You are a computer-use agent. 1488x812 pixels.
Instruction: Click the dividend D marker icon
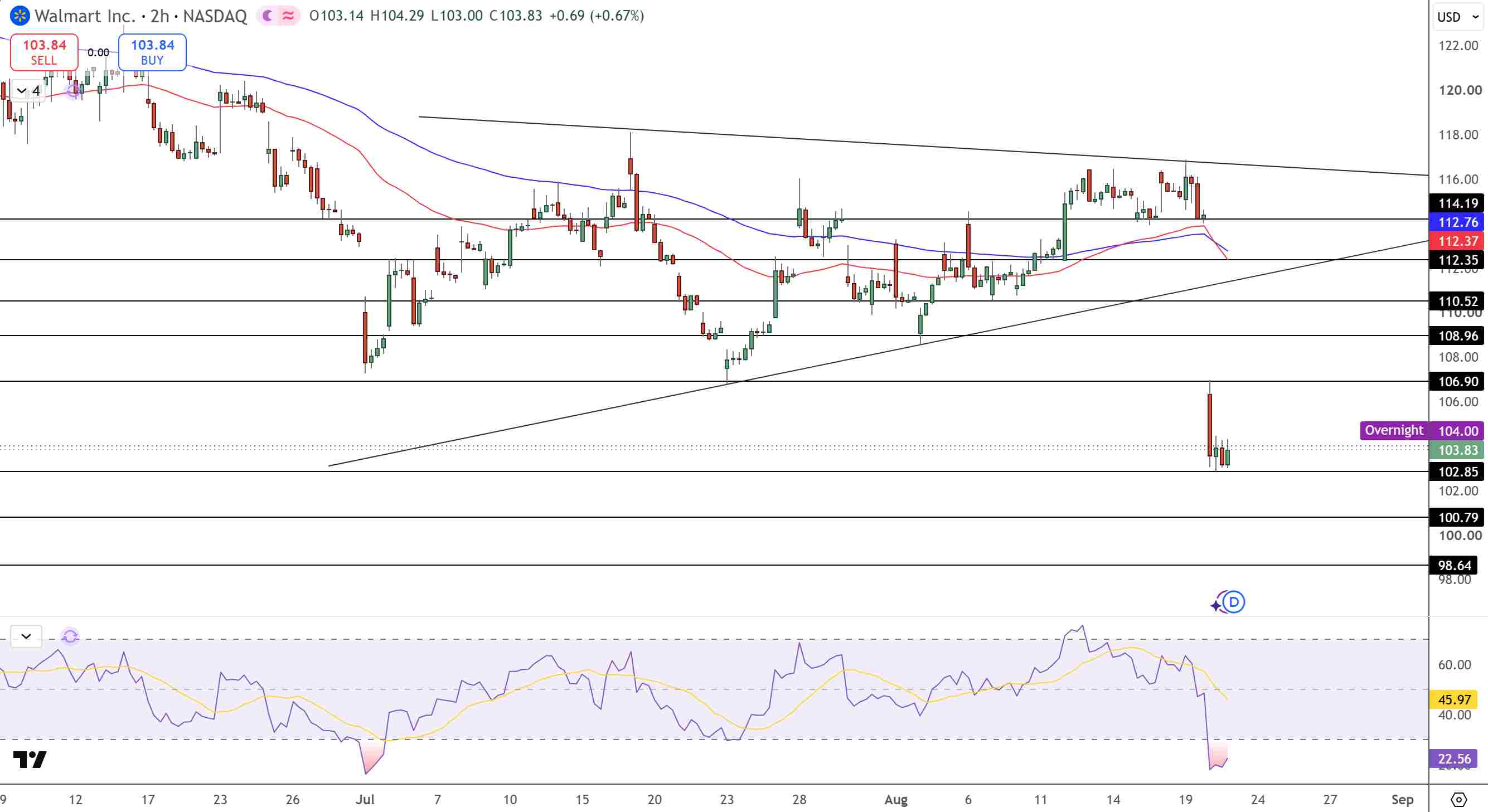tap(1234, 602)
